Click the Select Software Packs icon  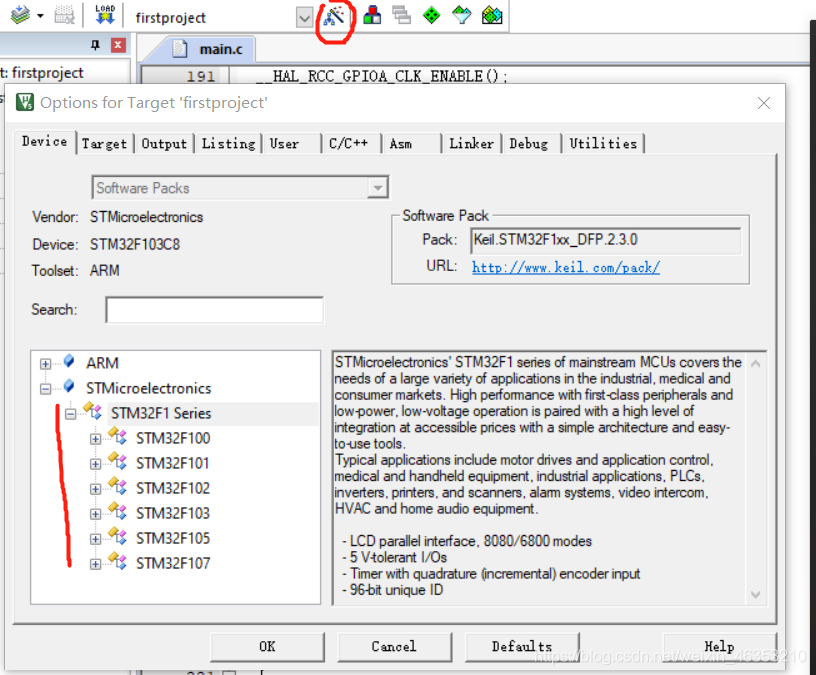462,16
